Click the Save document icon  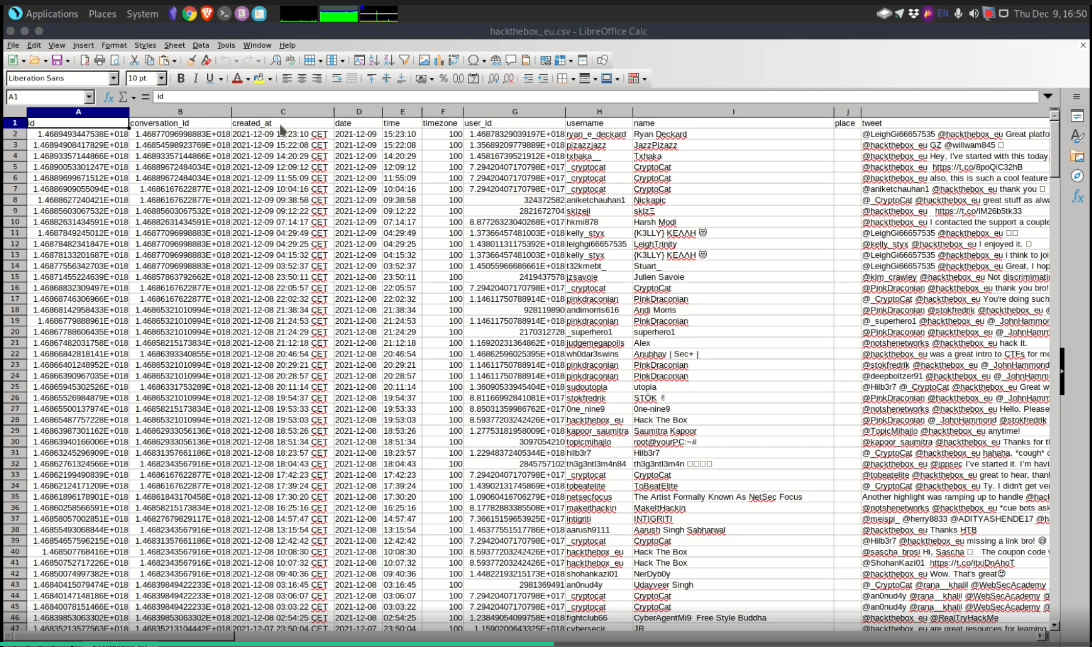56,61
